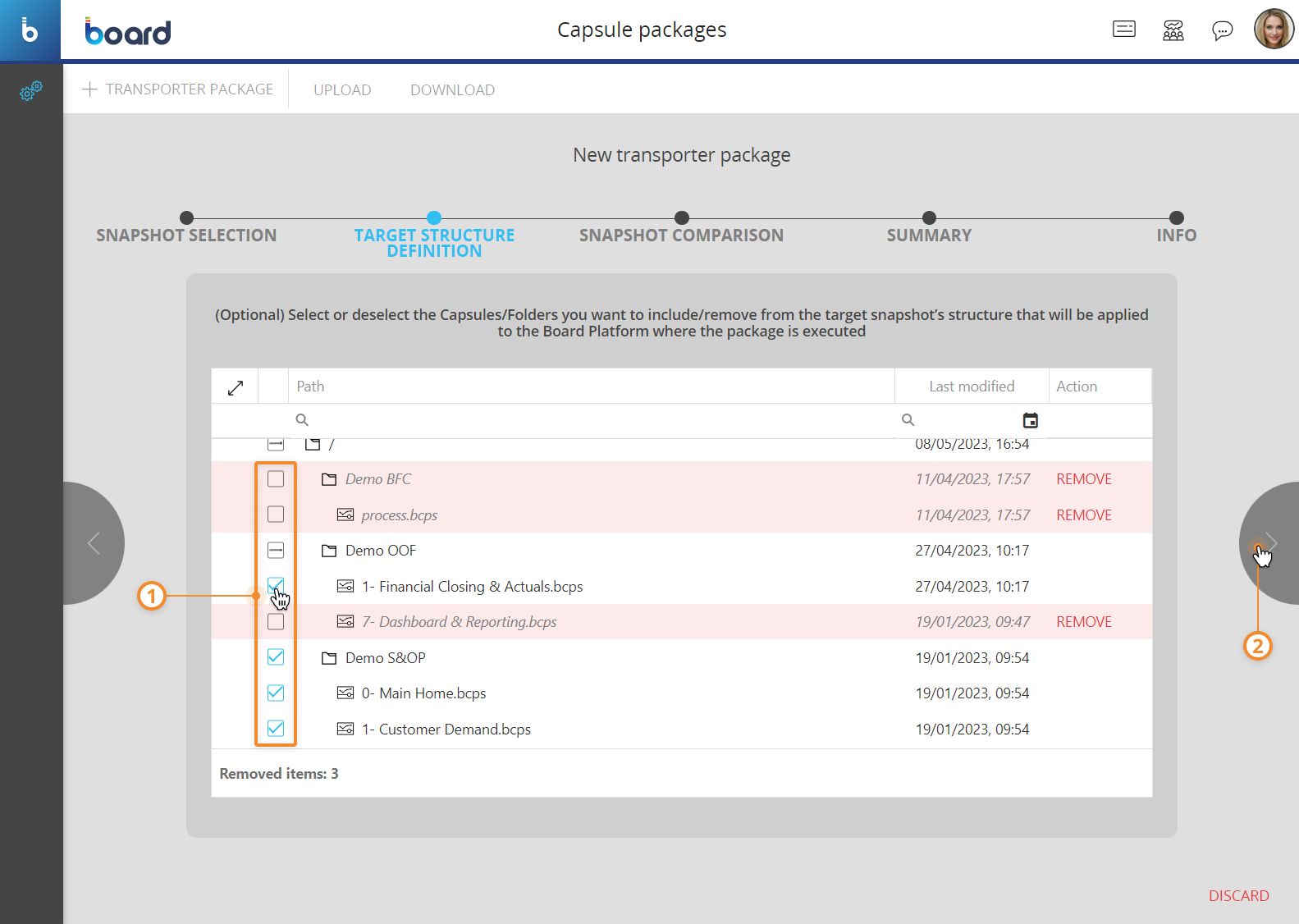Click the Transporter Package menu item
The width and height of the screenshot is (1299, 924).
(178, 89)
